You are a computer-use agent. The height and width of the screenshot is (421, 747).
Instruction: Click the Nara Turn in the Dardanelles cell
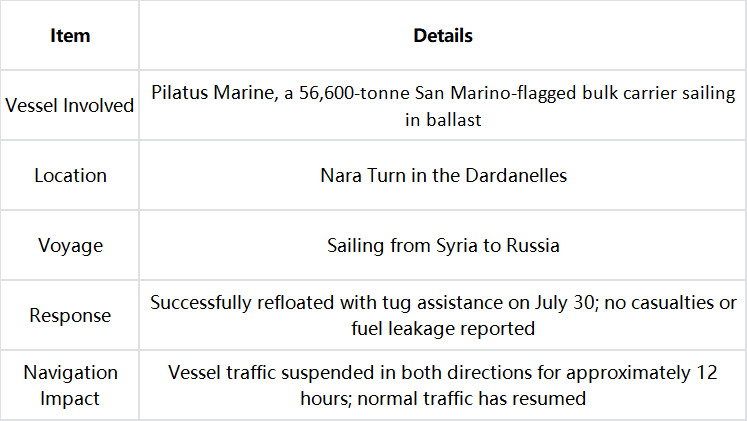pos(443,175)
